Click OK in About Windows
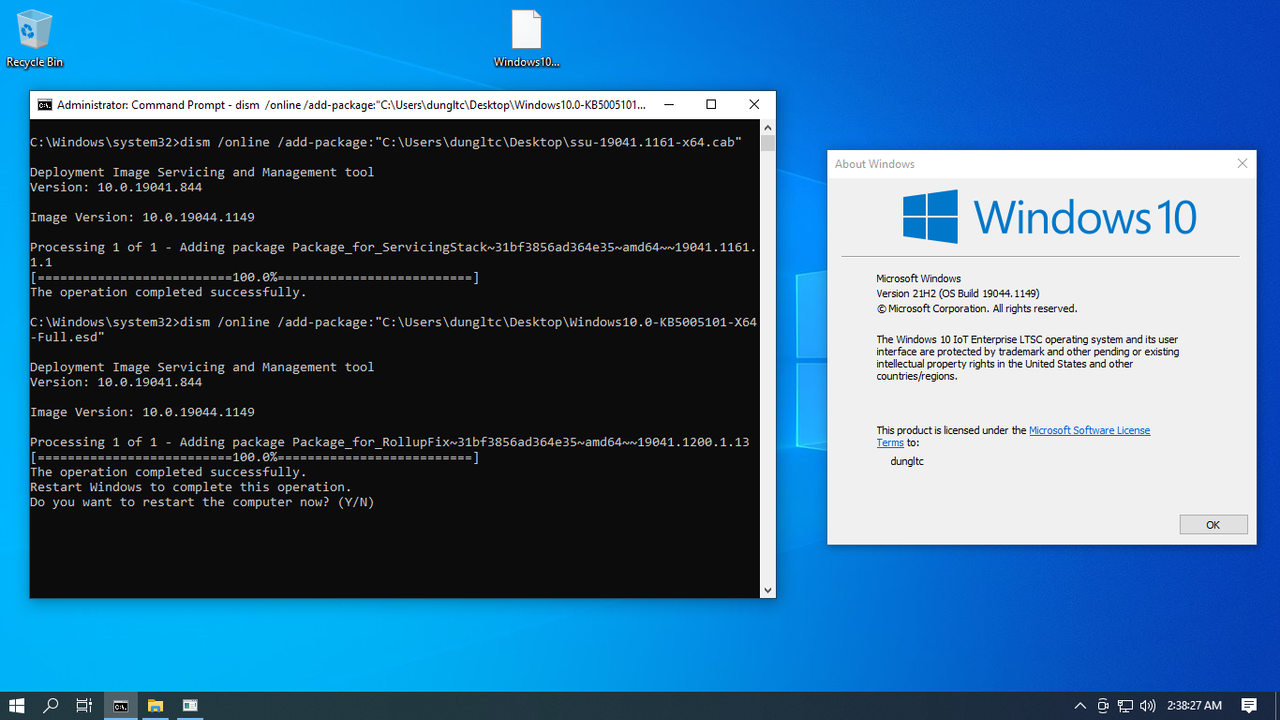 click(x=1213, y=525)
